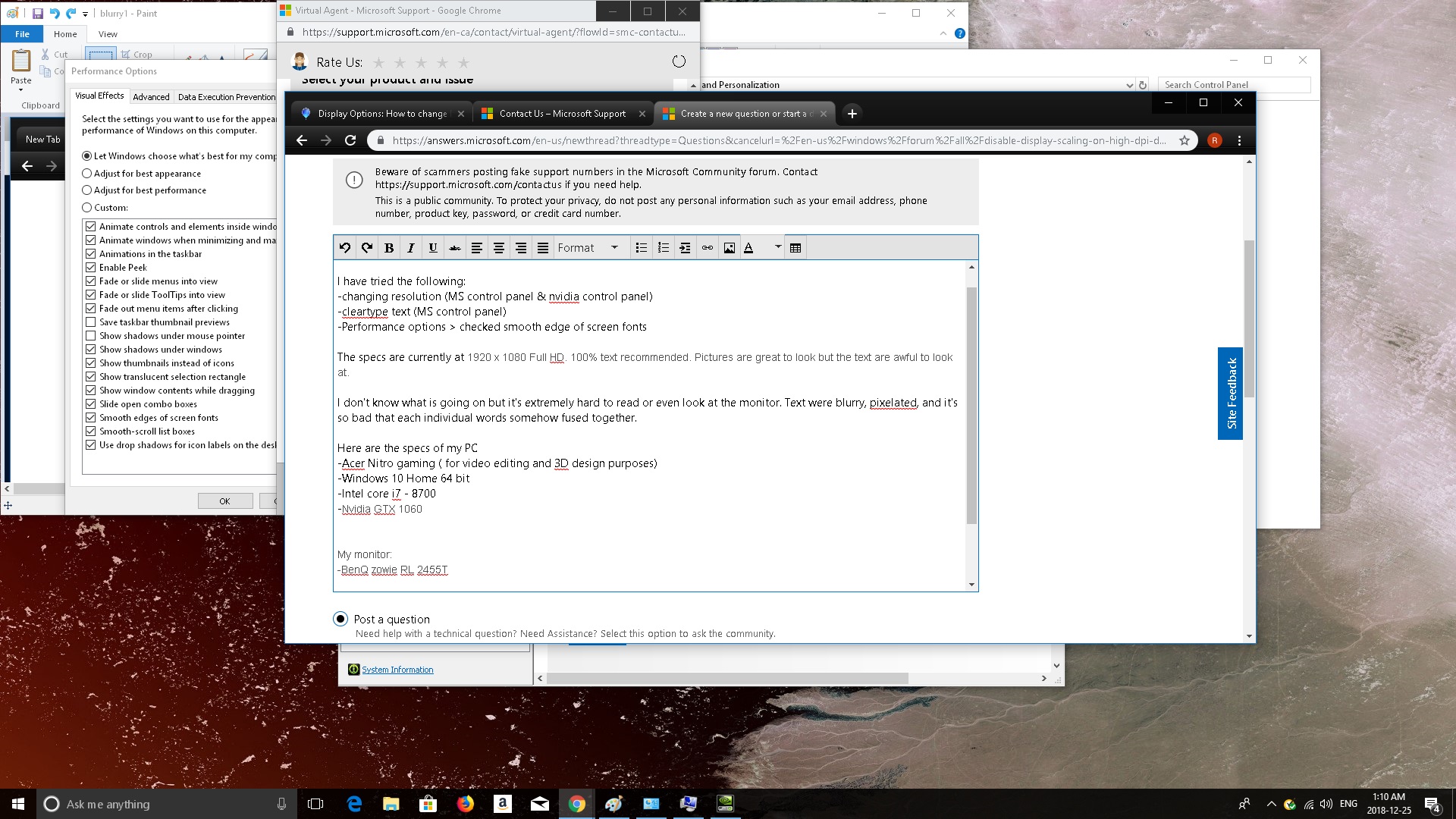
Task: Select the 'Custom:' visual effects option
Action: pos(105,208)
